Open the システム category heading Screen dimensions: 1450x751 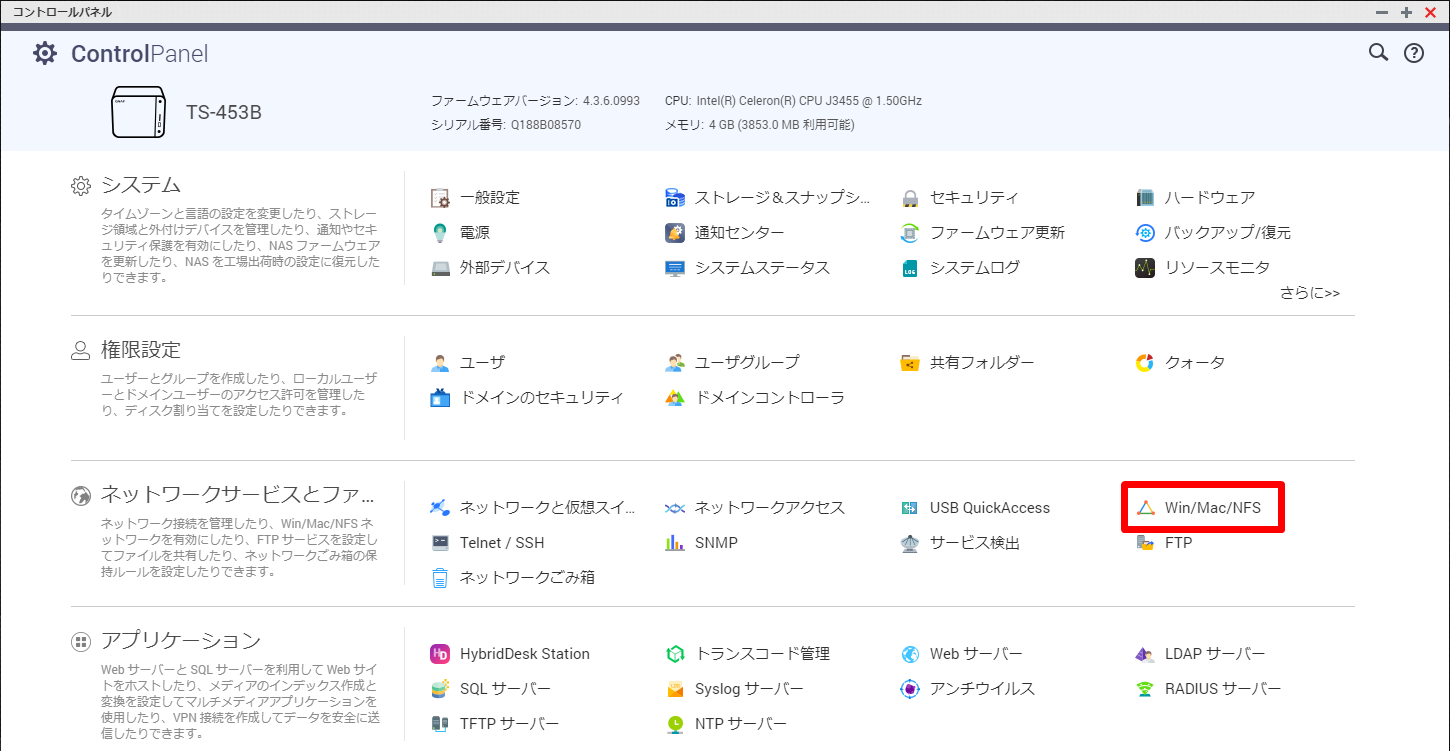coord(141,185)
